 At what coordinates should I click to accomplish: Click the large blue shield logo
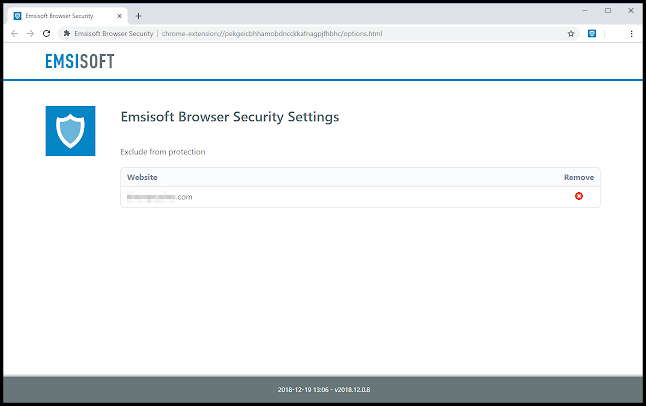(70, 130)
